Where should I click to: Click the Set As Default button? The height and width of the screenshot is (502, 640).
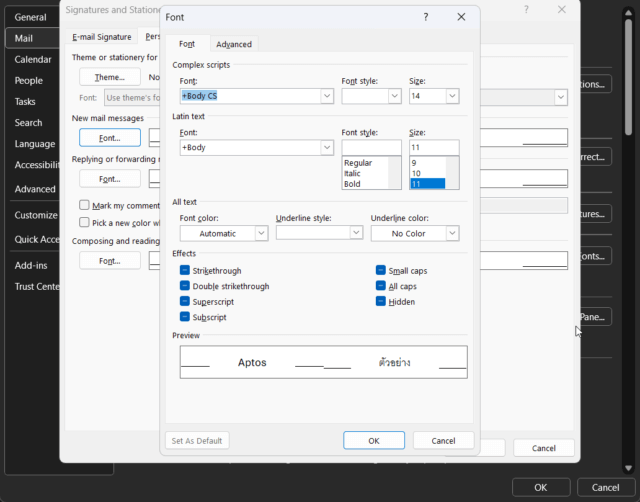coord(197,441)
